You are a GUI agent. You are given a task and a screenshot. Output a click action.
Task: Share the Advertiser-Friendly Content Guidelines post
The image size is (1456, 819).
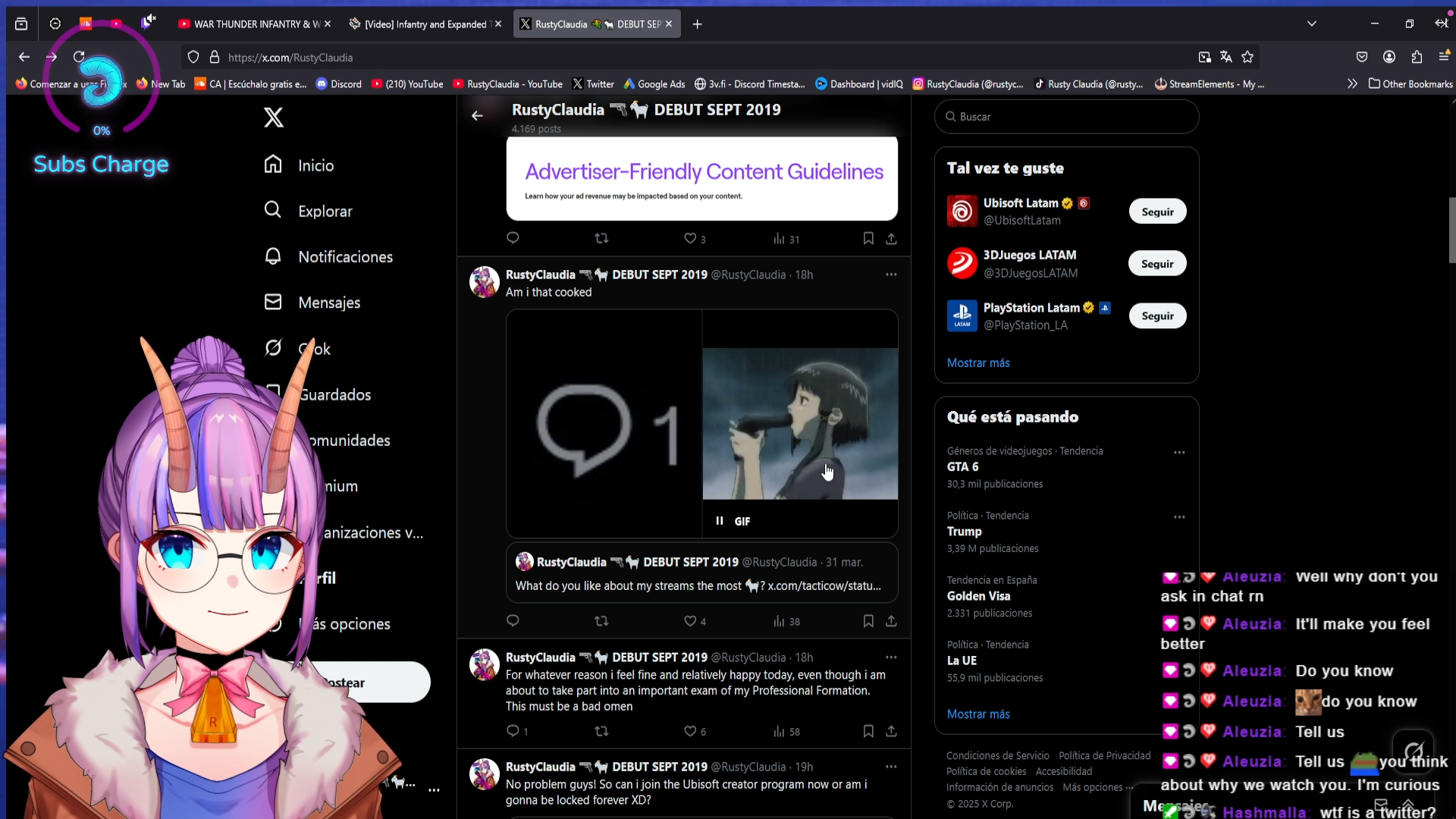tap(891, 239)
